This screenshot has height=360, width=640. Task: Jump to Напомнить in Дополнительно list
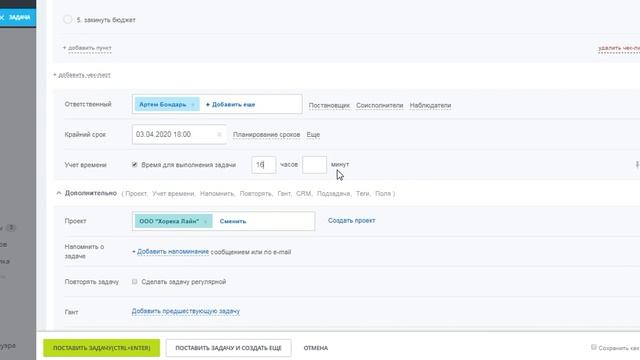(x=217, y=193)
